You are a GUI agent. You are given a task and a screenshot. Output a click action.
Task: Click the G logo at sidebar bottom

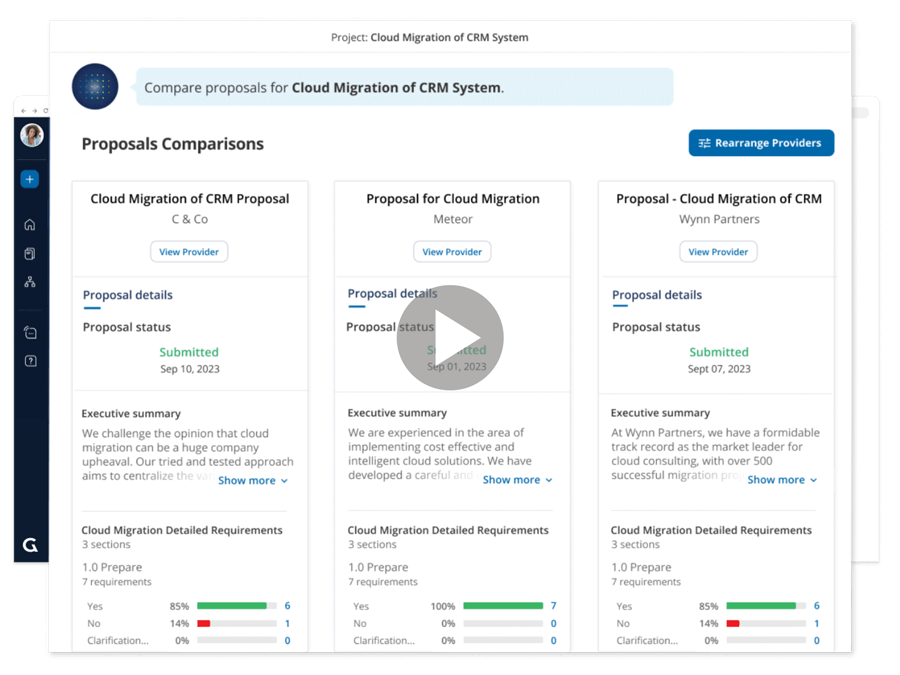[x=31, y=545]
